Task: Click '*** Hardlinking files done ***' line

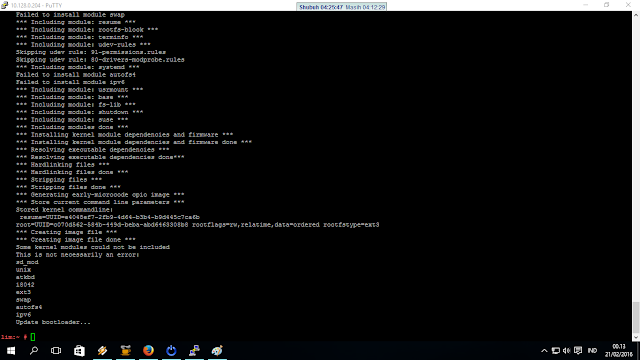Action: click(72, 172)
